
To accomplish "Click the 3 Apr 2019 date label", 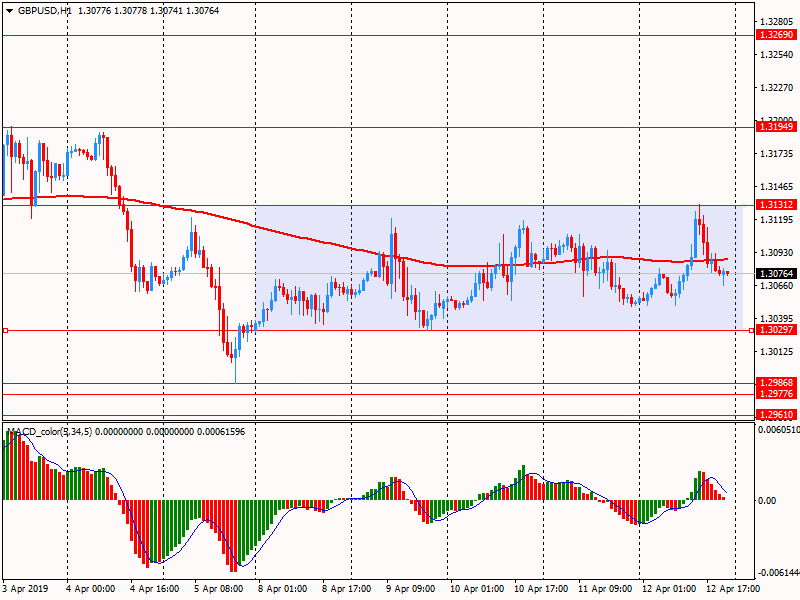I will (x=26, y=589).
